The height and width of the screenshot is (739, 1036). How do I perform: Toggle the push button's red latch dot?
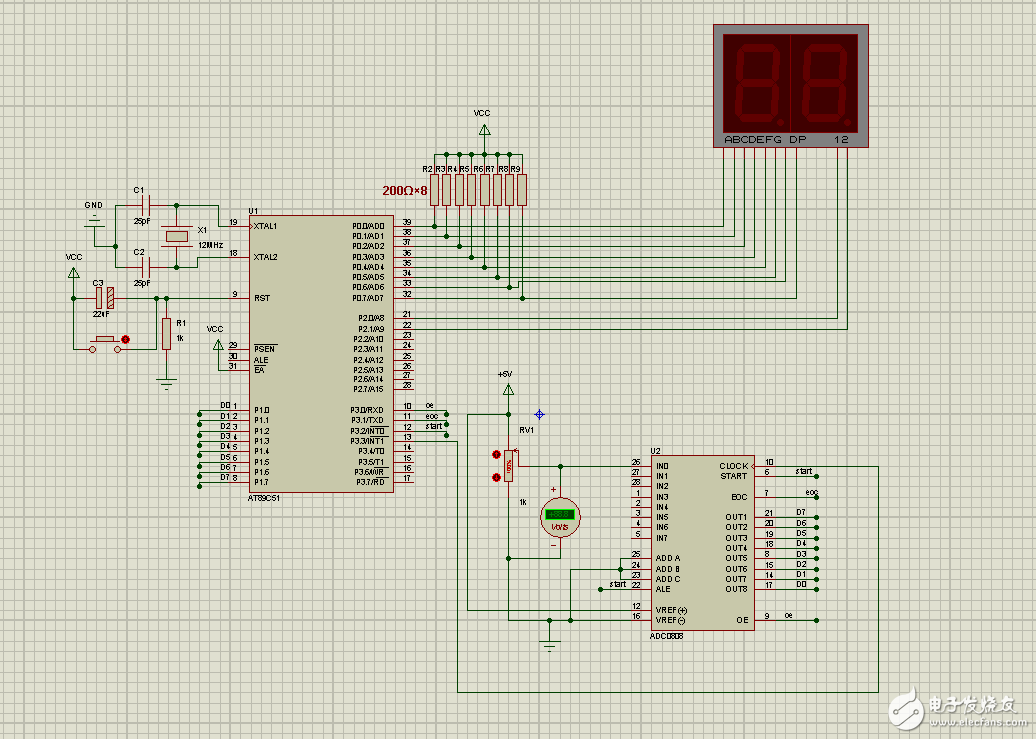click(x=126, y=339)
